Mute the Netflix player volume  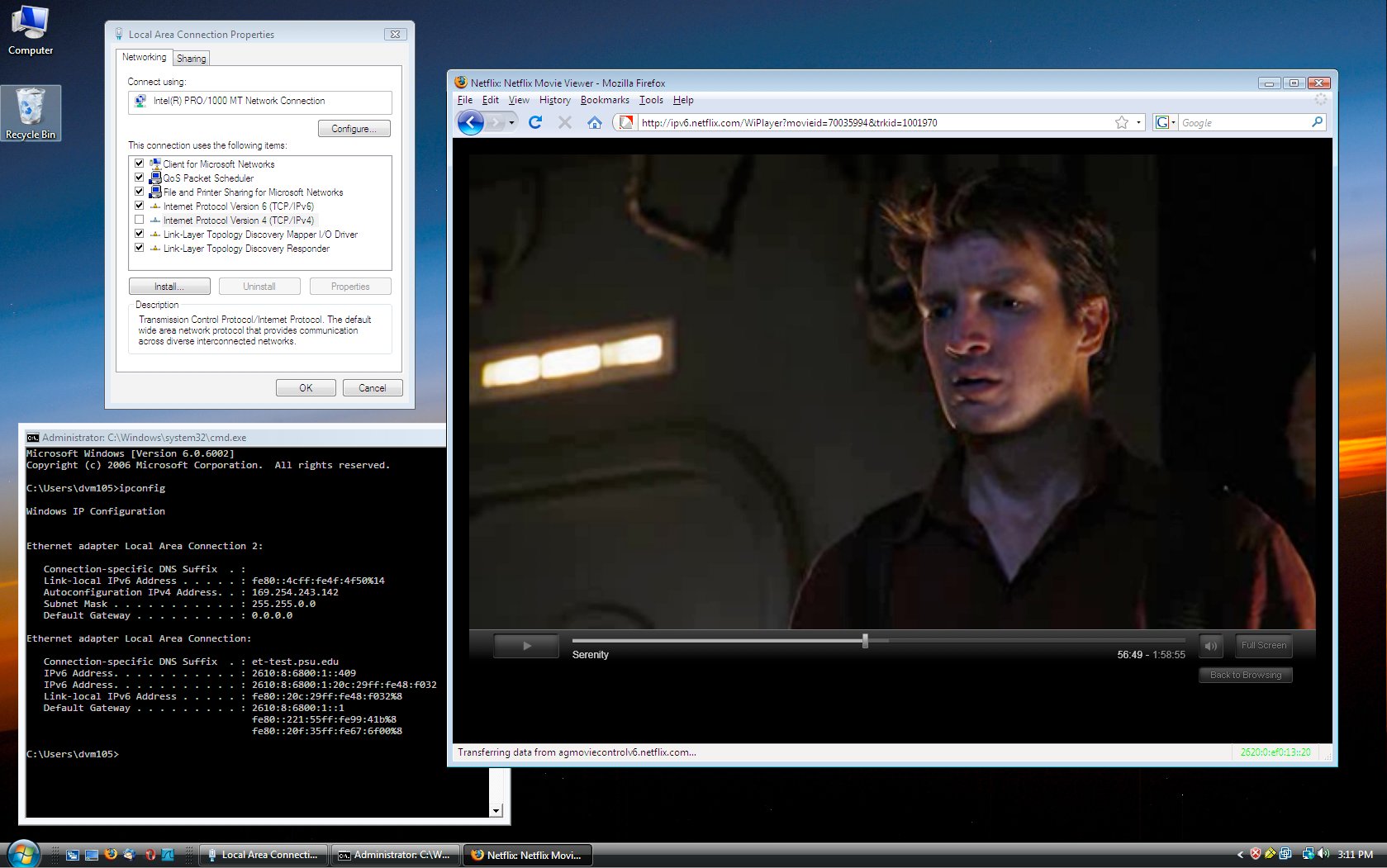tap(1210, 646)
